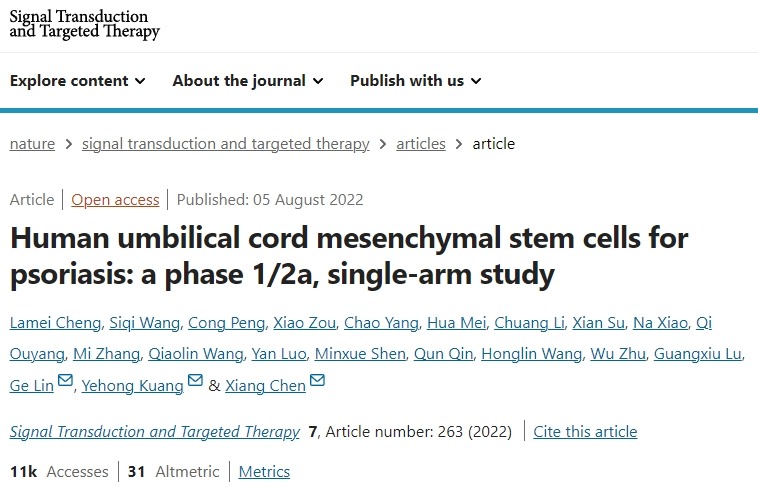Open author Lamei Cheng's details
The width and height of the screenshot is (758, 488).
(52, 322)
